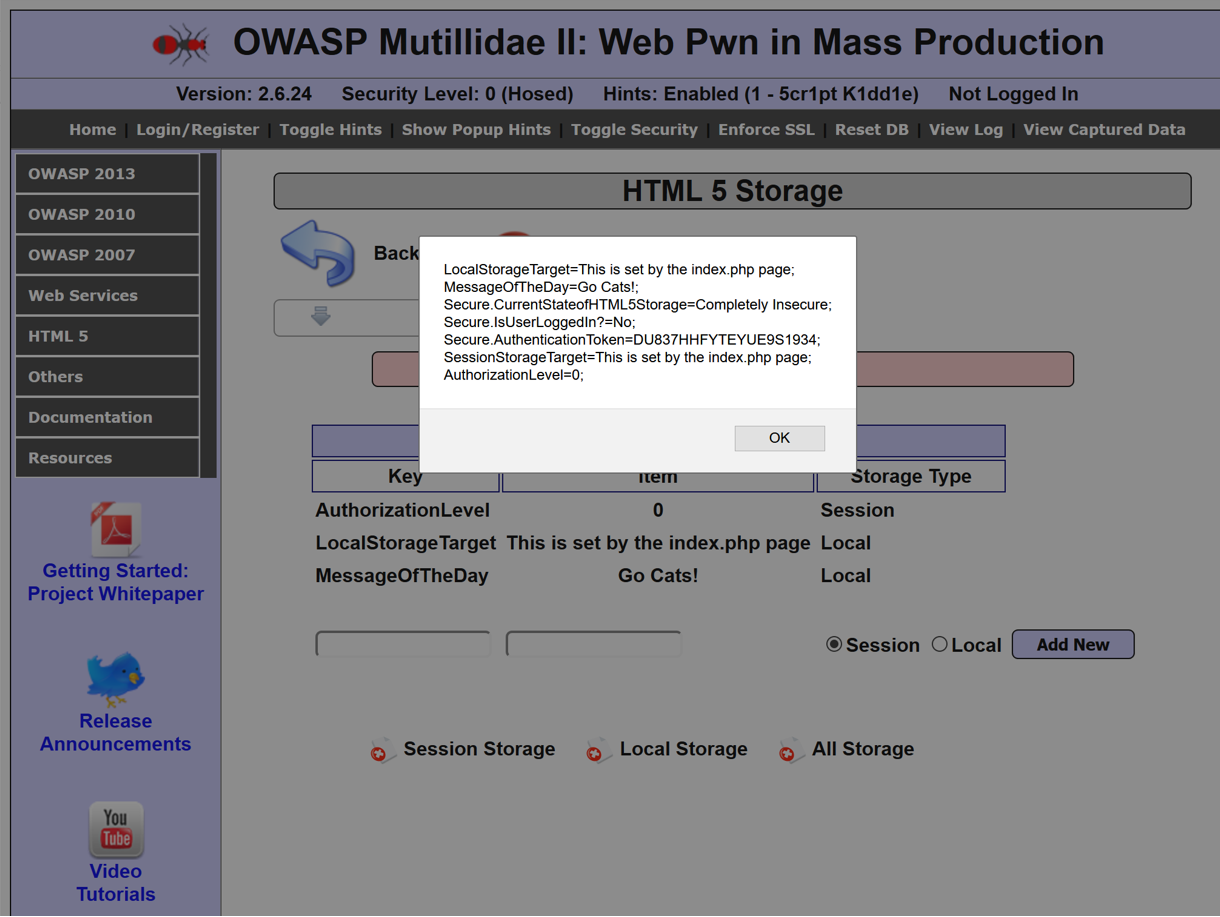Screen dimensions: 1220x917
Task: Click the Local Storage label
Action: [x=683, y=749]
